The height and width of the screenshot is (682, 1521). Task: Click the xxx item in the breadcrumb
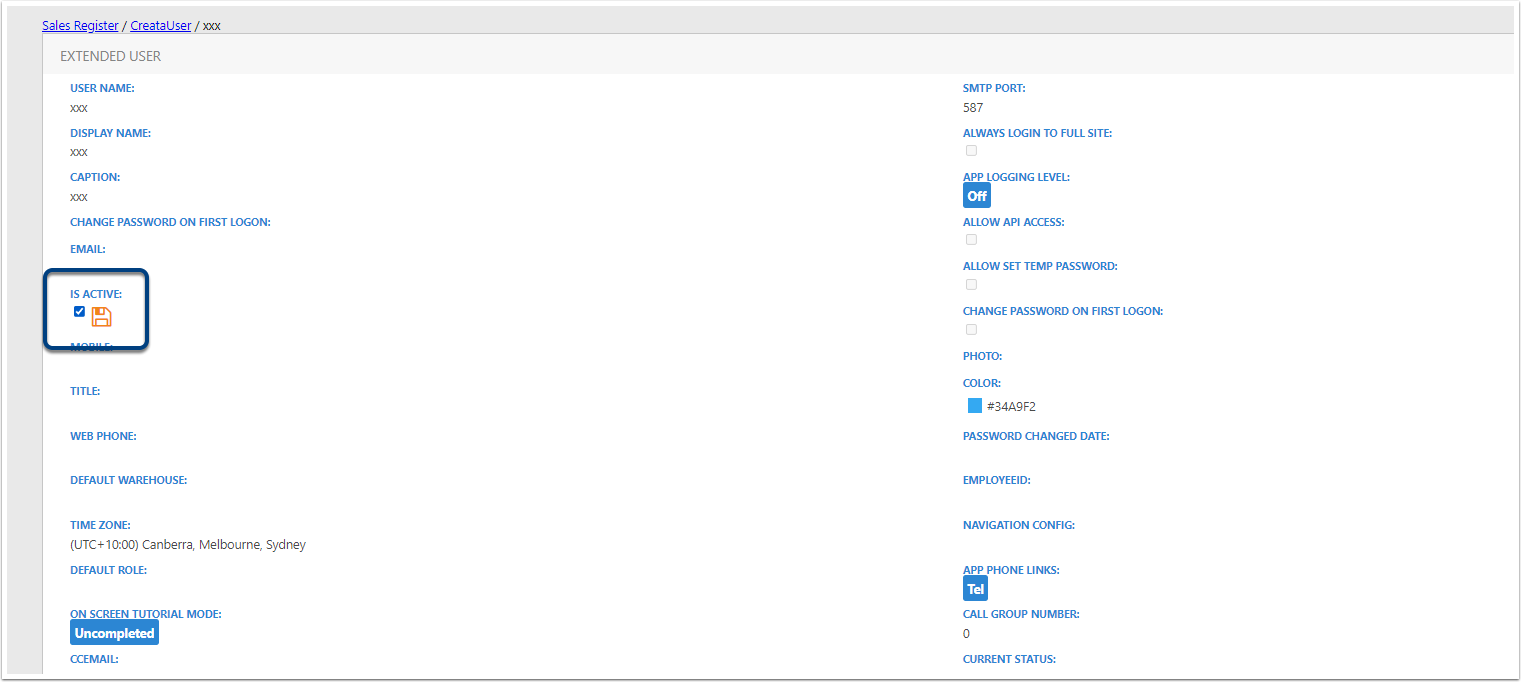pyautogui.click(x=212, y=26)
